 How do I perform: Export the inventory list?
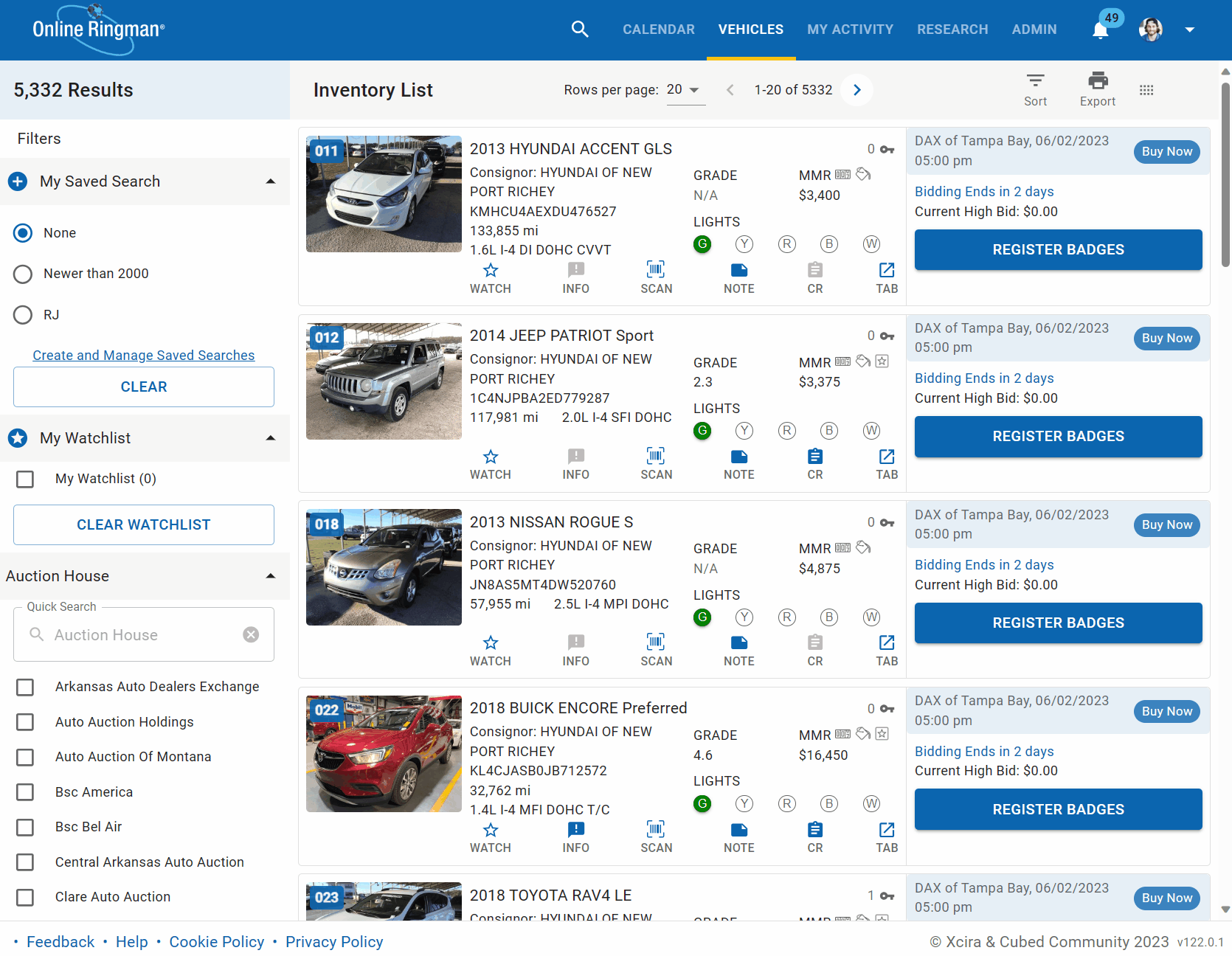1098,90
